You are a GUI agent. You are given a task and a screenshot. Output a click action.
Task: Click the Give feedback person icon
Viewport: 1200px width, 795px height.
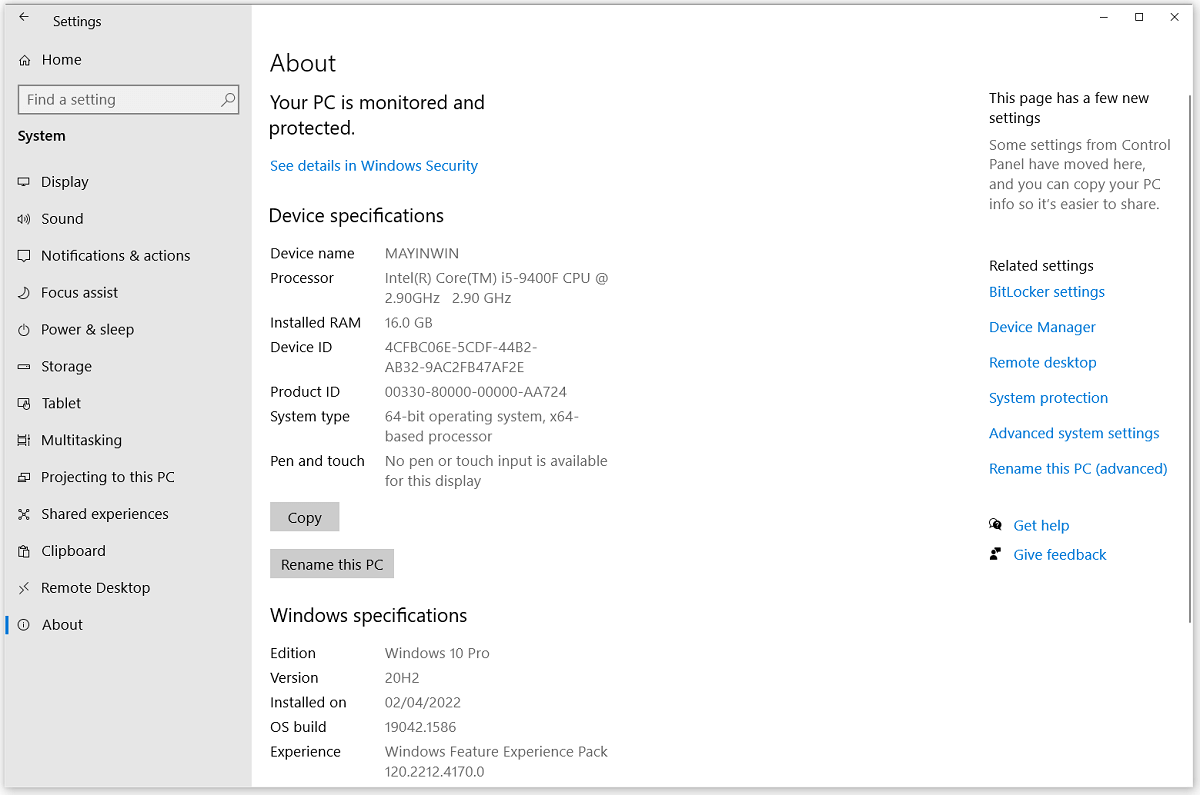coord(995,554)
